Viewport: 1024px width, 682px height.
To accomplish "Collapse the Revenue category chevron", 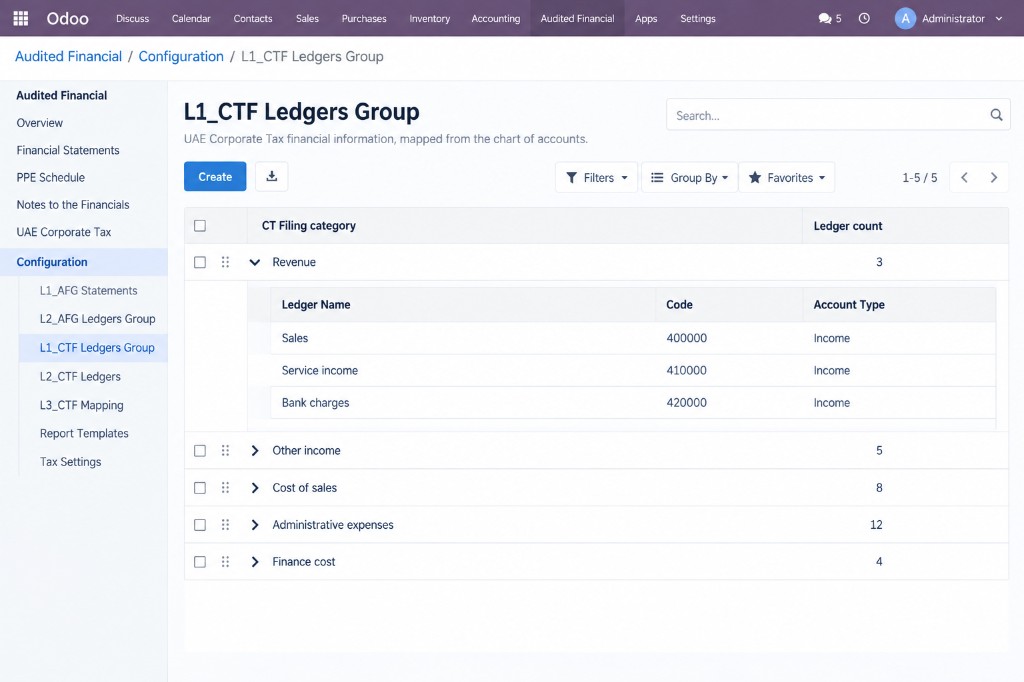I will coord(255,262).
